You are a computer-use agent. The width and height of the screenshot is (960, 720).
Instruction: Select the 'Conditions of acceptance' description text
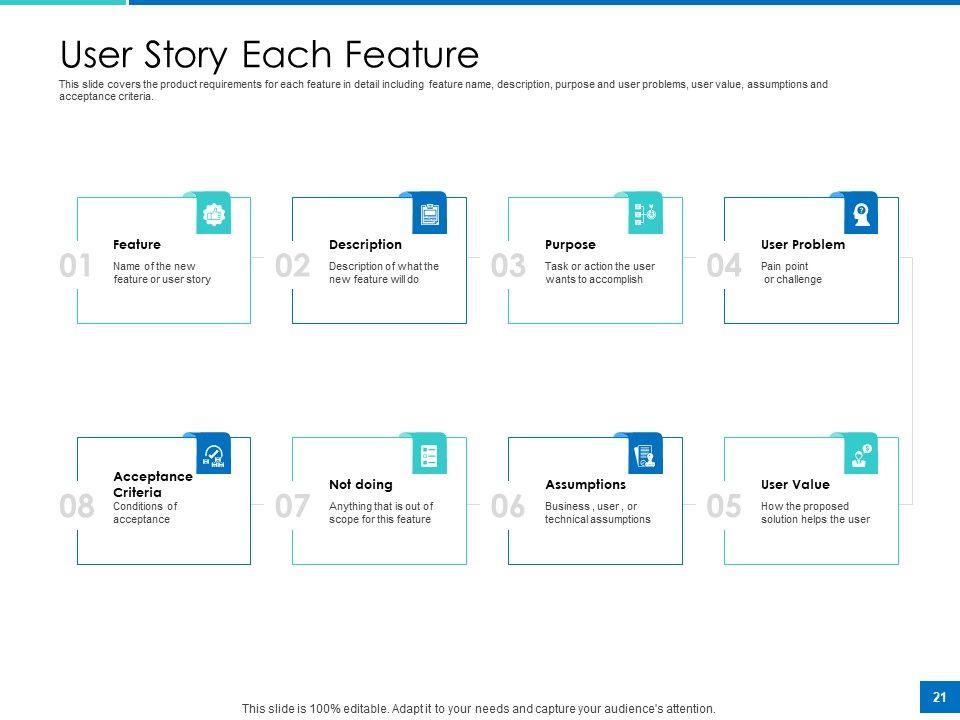(145, 513)
